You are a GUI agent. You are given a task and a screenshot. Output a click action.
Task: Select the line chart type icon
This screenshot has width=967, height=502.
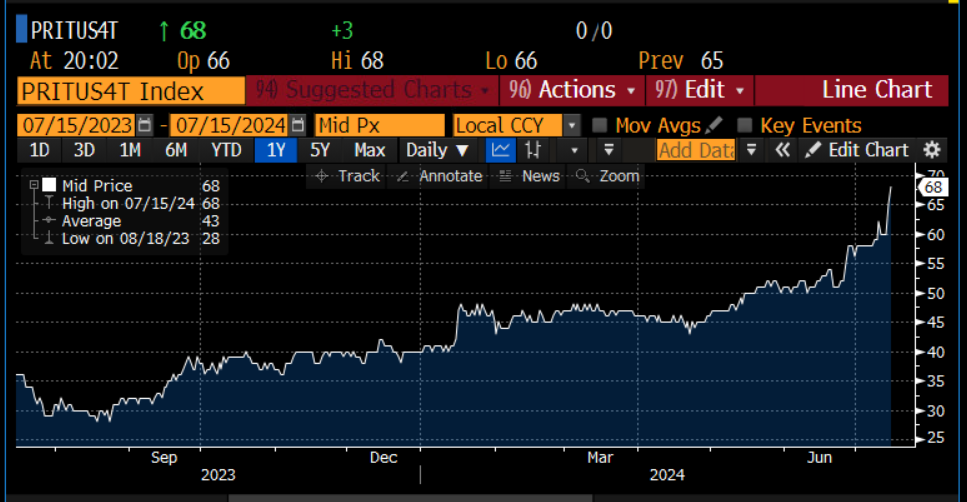500,150
